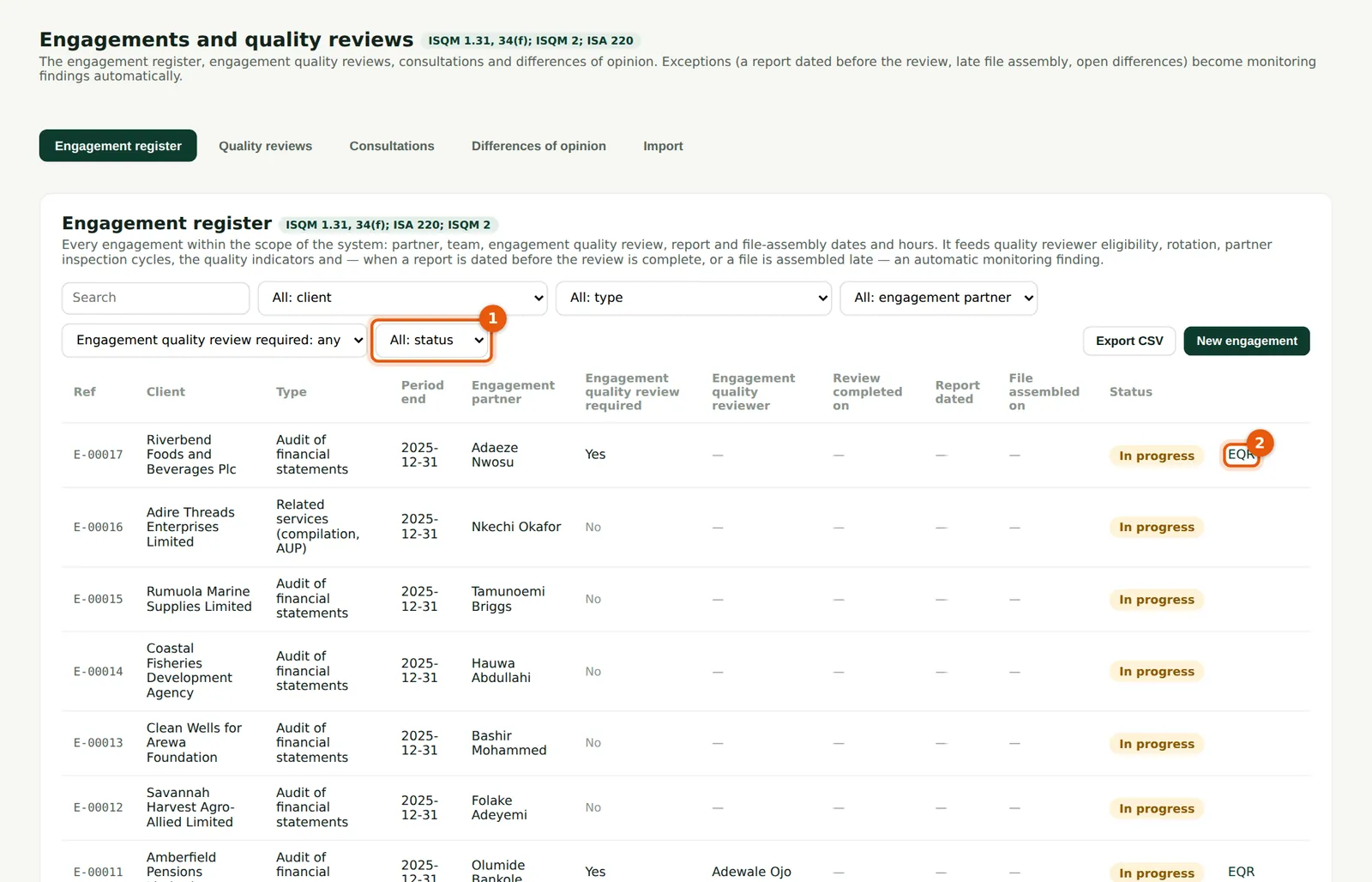Screen dimensions: 1372x882
Task: Select reference E-00017
Action: pyautogui.click(x=99, y=455)
